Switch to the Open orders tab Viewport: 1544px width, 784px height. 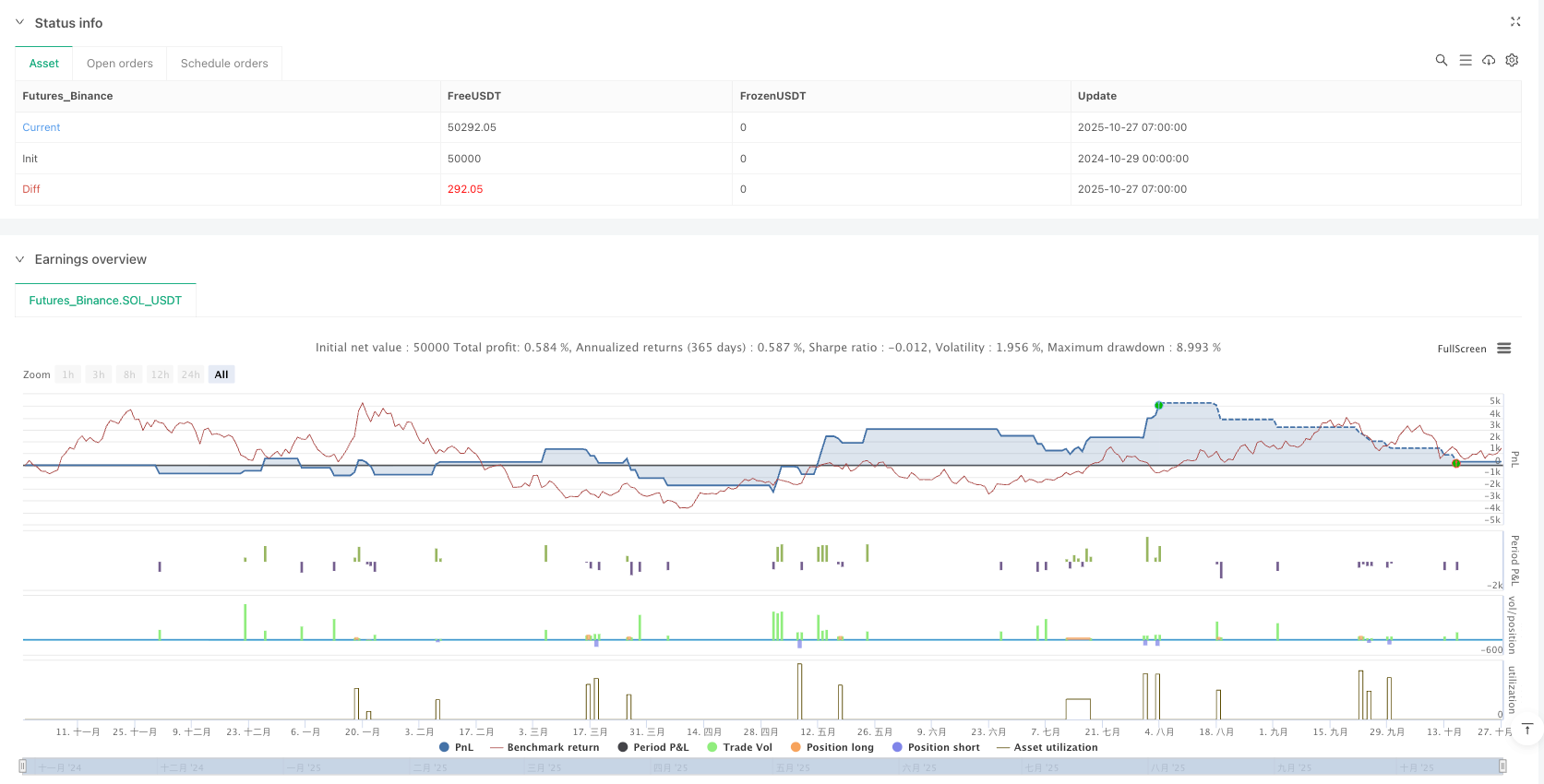(119, 64)
